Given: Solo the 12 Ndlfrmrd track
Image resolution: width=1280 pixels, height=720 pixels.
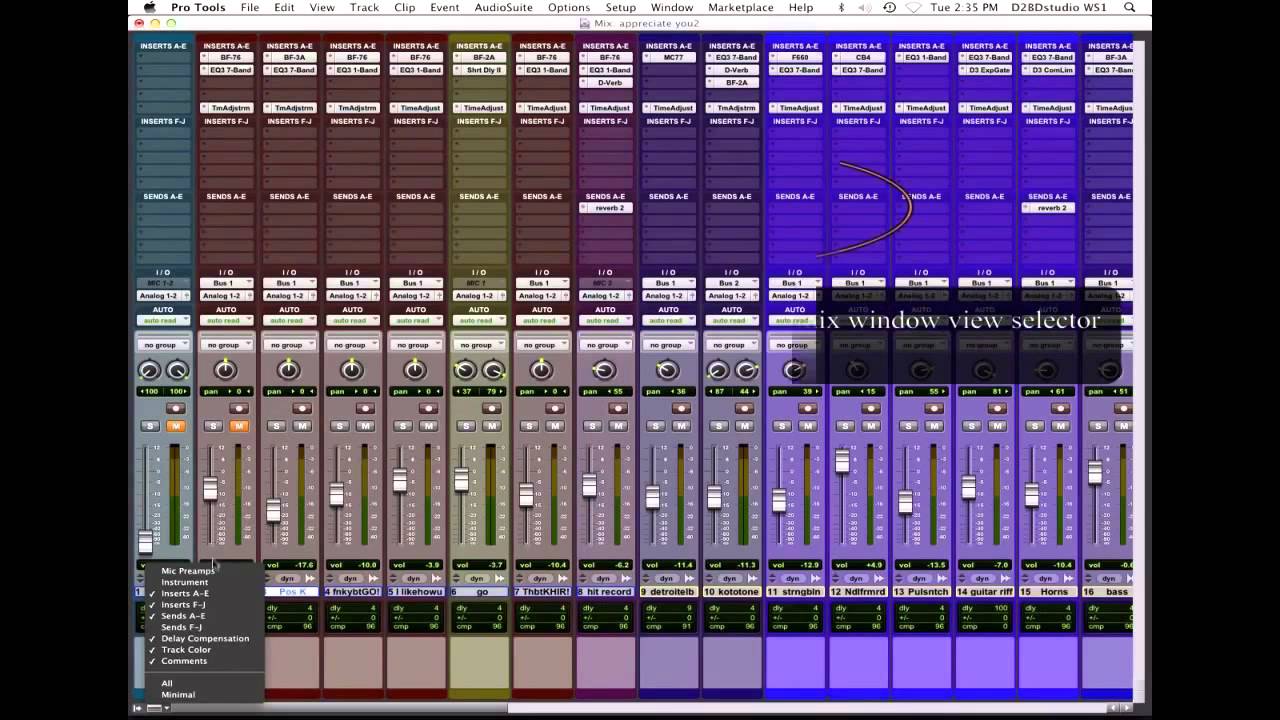Looking at the screenshot, I should point(845,426).
